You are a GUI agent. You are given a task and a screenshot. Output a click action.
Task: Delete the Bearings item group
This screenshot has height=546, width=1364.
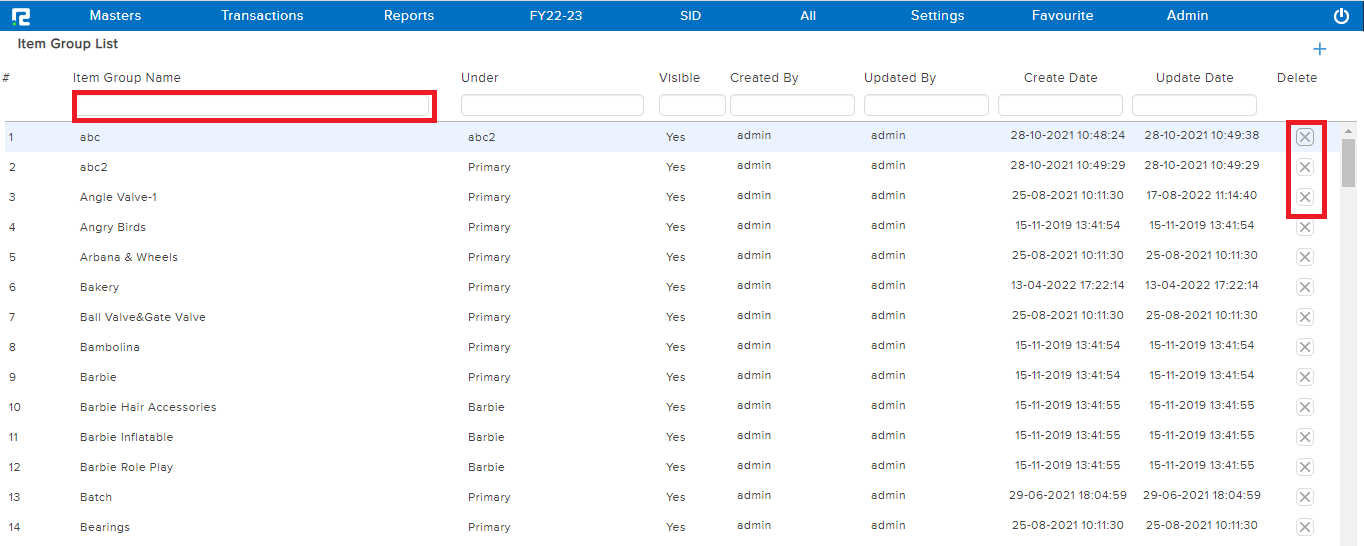tap(1305, 527)
